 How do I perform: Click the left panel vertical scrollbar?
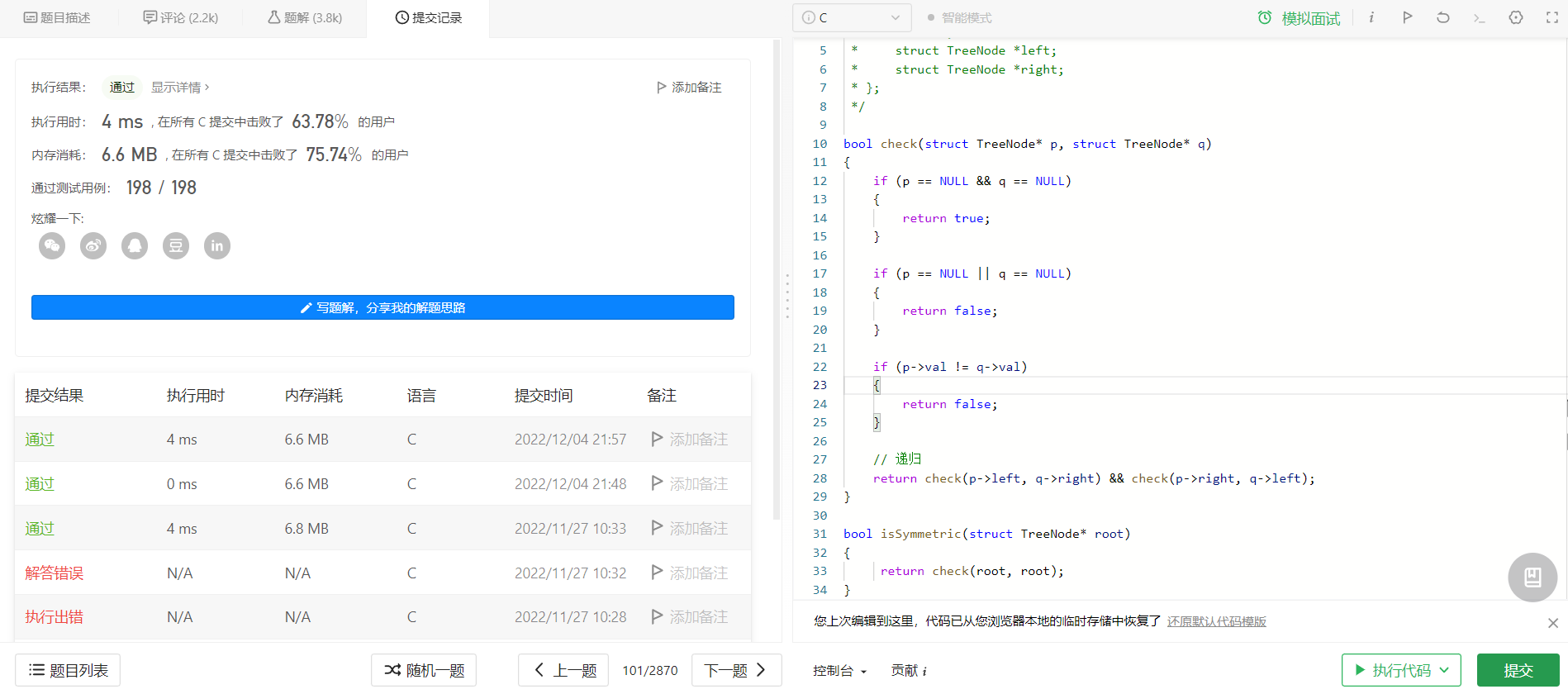pos(777,281)
